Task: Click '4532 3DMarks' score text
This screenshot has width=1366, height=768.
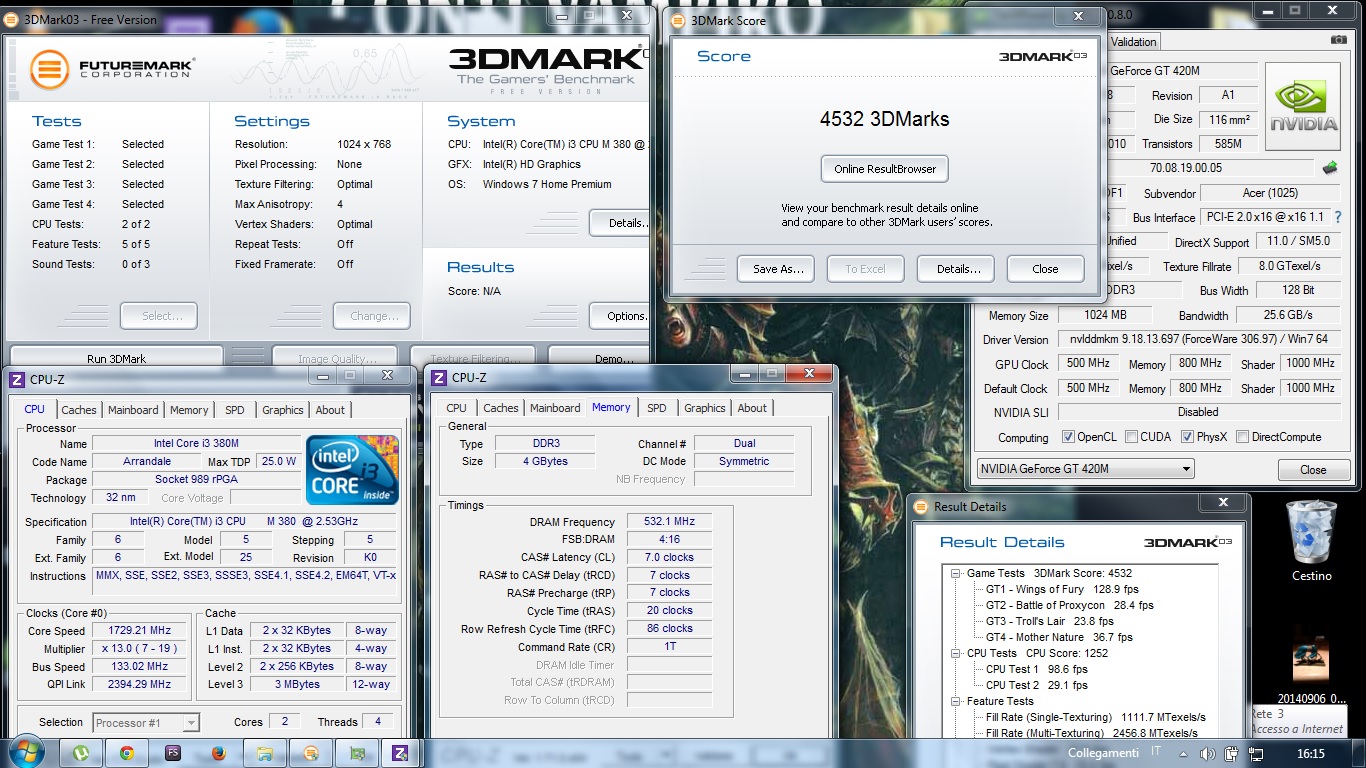Action: point(884,119)
